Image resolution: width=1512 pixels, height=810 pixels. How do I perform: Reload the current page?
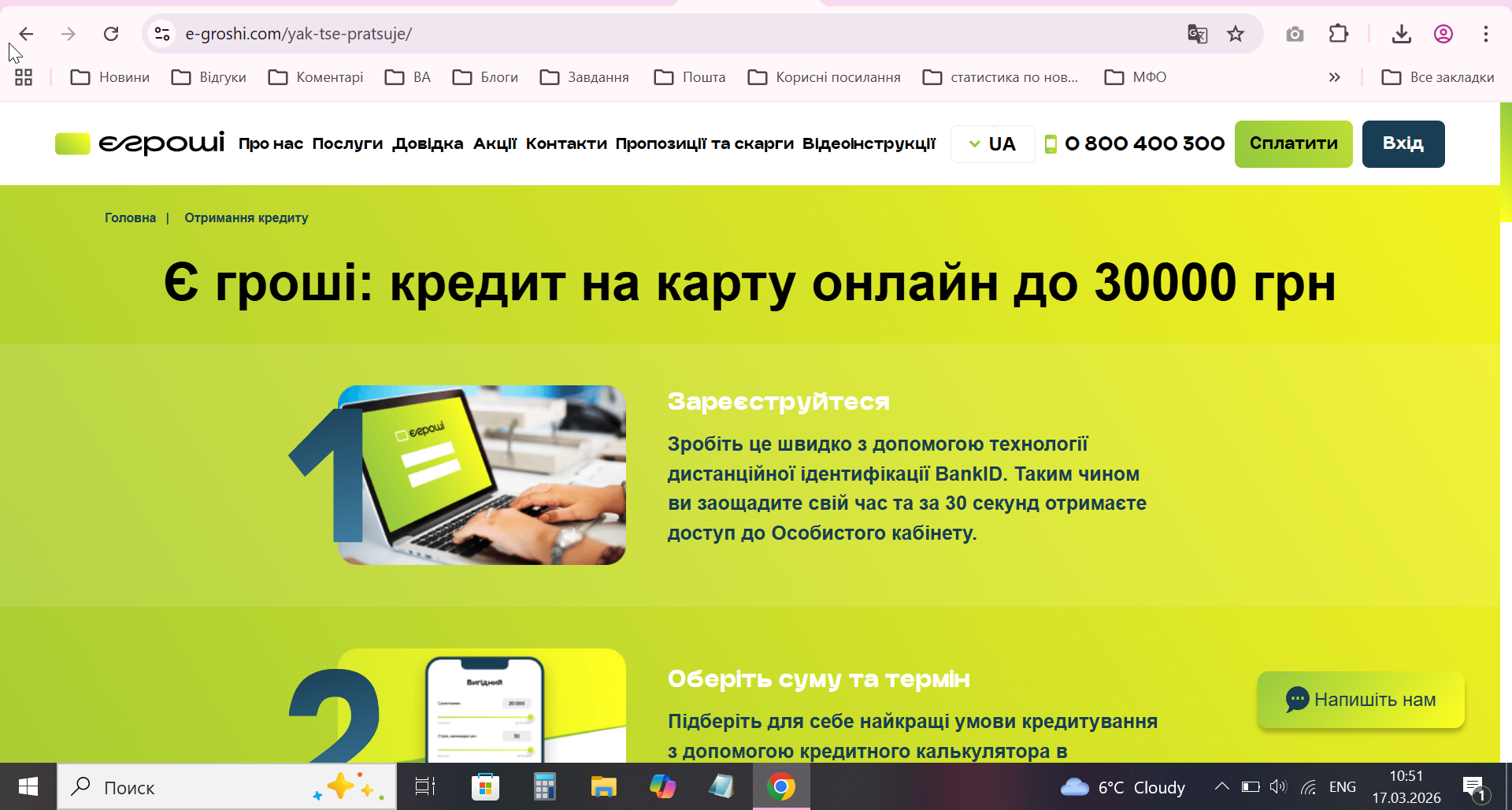pyautogui.click(x=111, y=34)
